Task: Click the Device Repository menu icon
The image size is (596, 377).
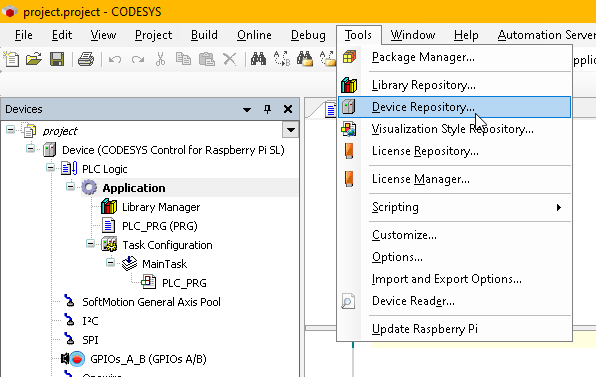Action: [x=348, y=107]
